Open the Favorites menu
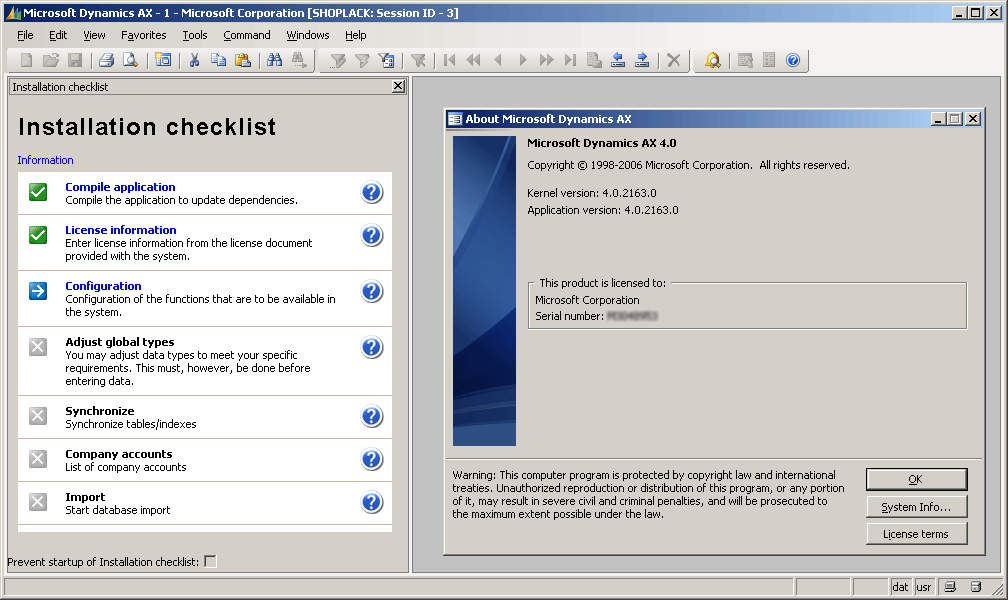The height and width of the screenshot is (600, 1008). (x=143, y=35)
